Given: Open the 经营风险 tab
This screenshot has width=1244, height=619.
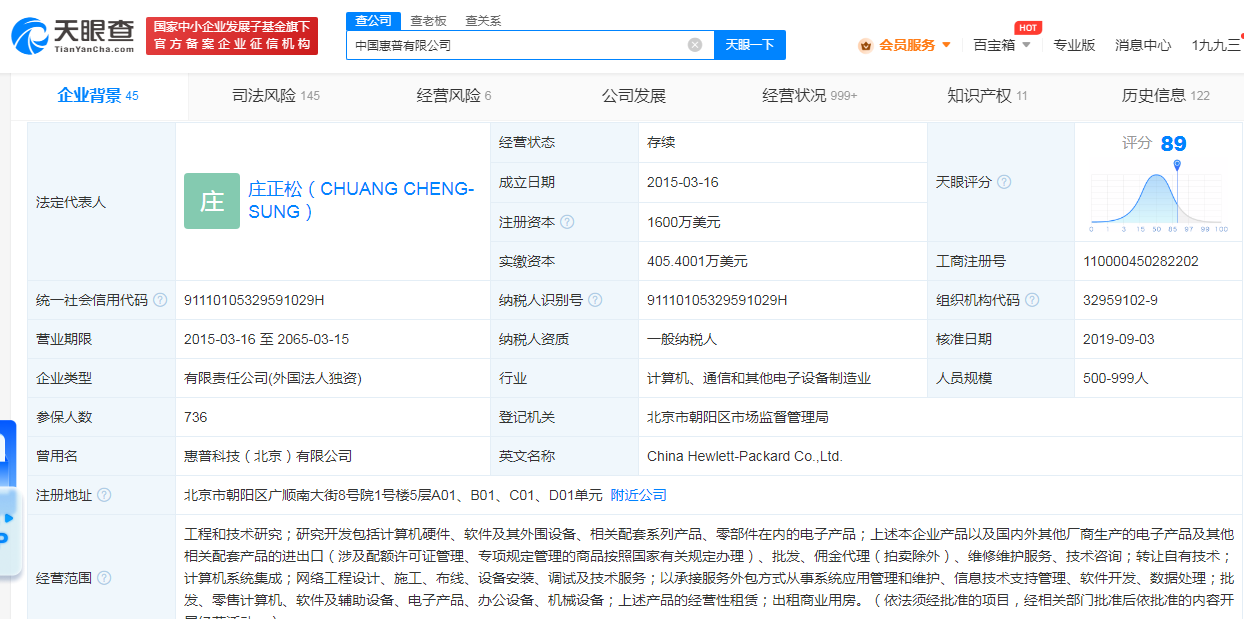Looking at the screenshot, I should coord(454,96).
